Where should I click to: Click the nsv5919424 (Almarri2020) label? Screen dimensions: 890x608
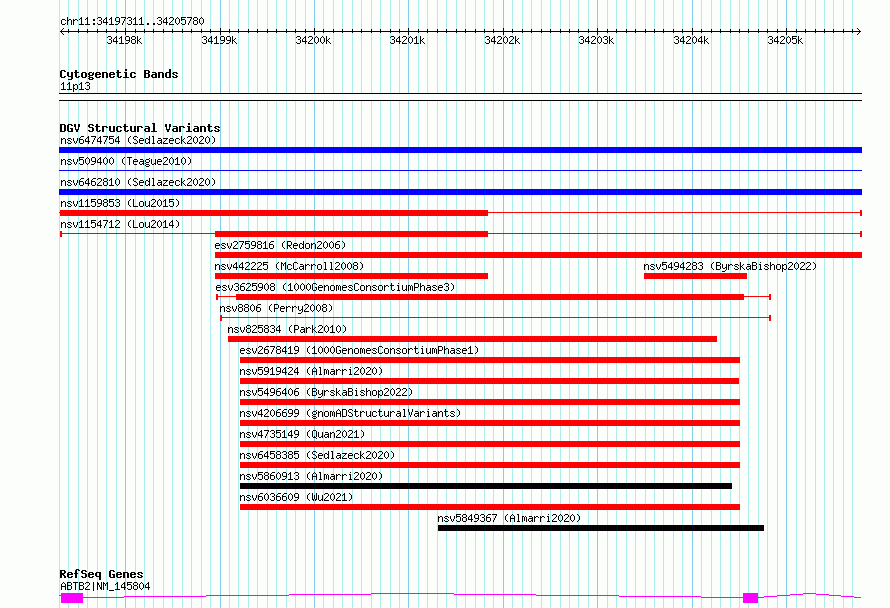coord(311,371)
